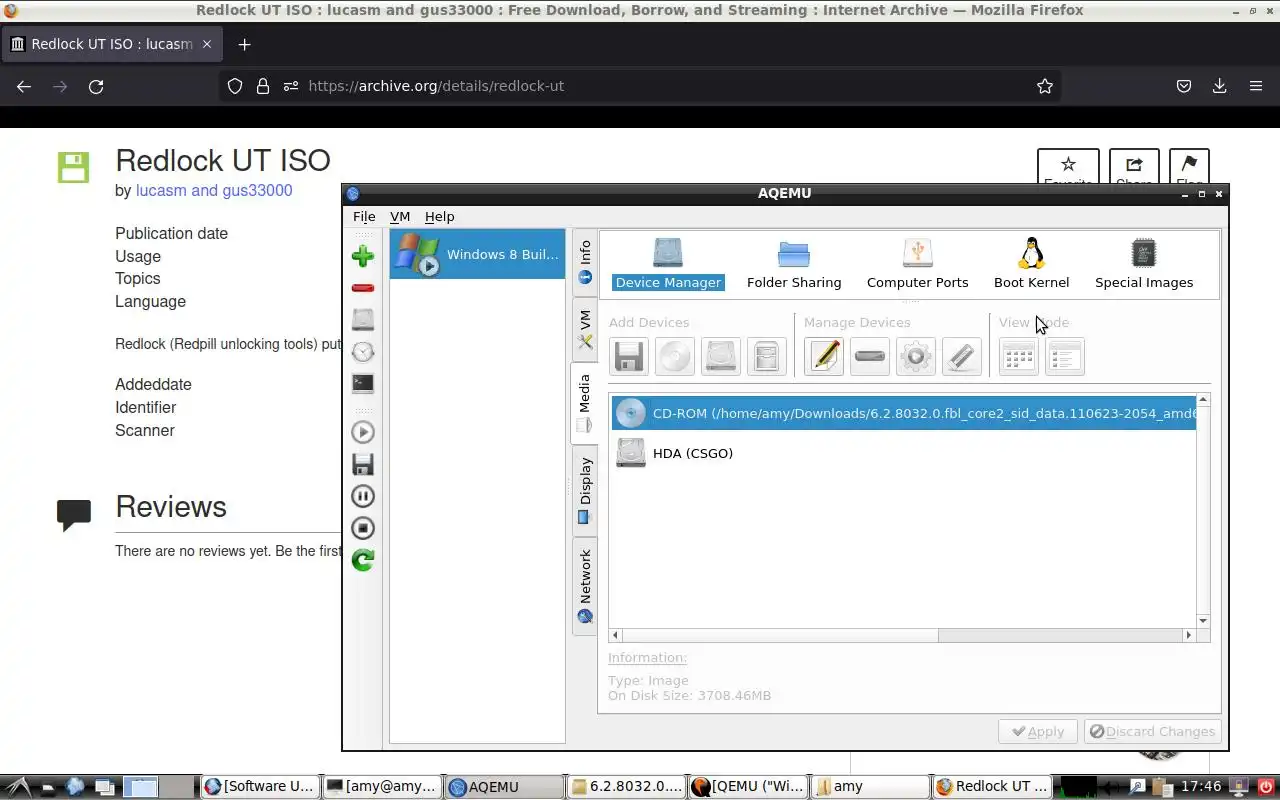The width and height of the screenshot is (1280, 800).
Task: Edit properties of selected device (pencil icon)
Action: point(824,357)
